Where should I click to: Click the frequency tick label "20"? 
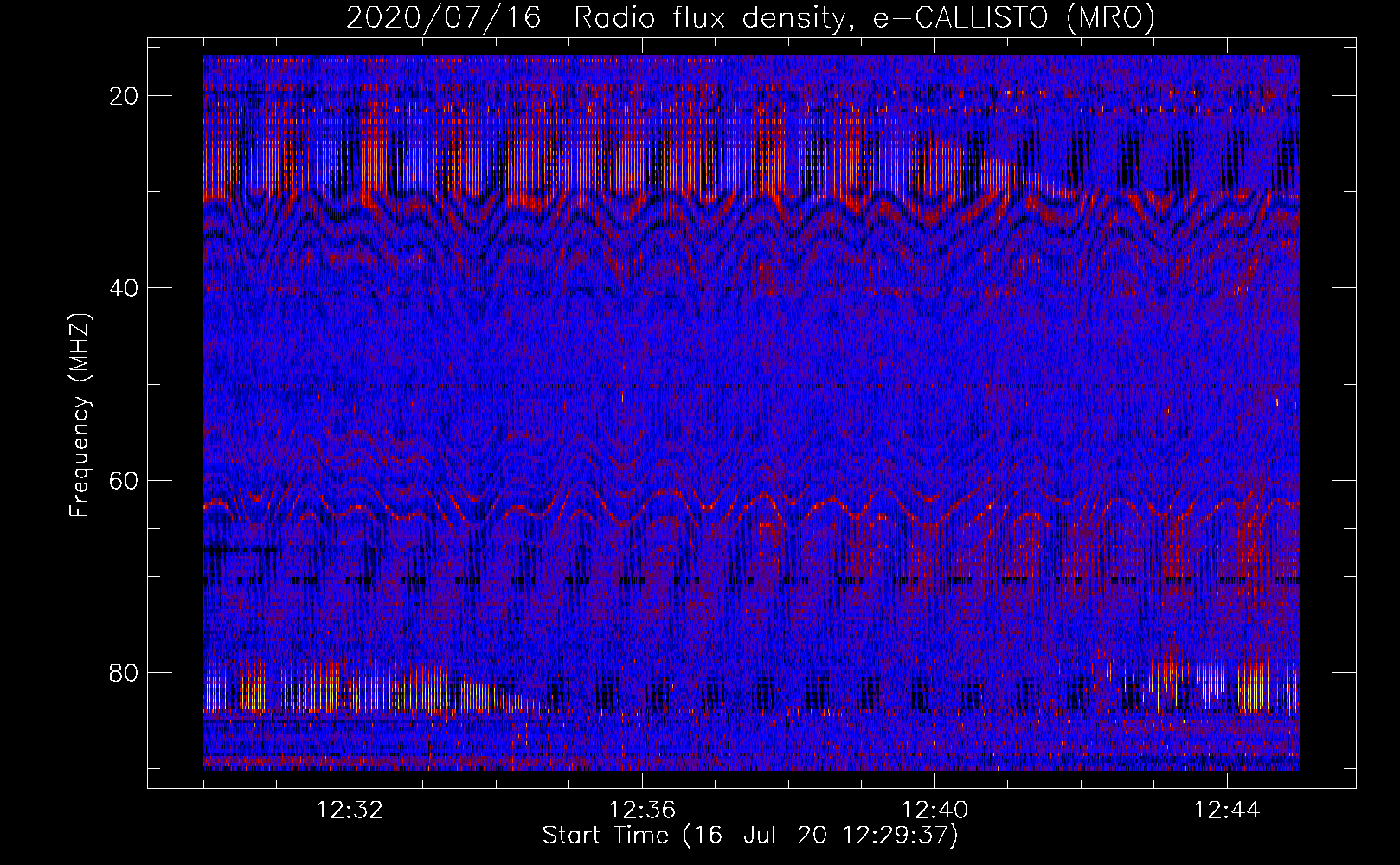(x=125, y=96)
